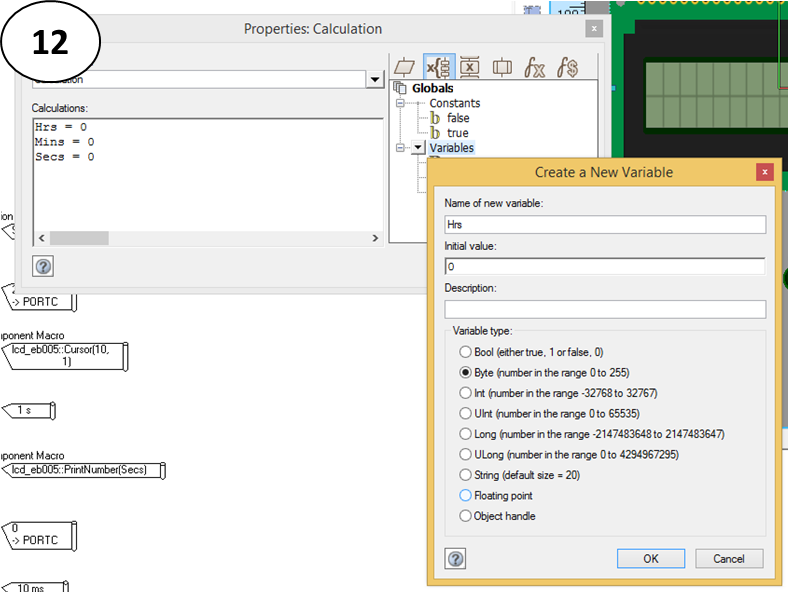Click the calculations horizontal scrollbar thumb
788x592 pixels.
[x=79, y=238]
